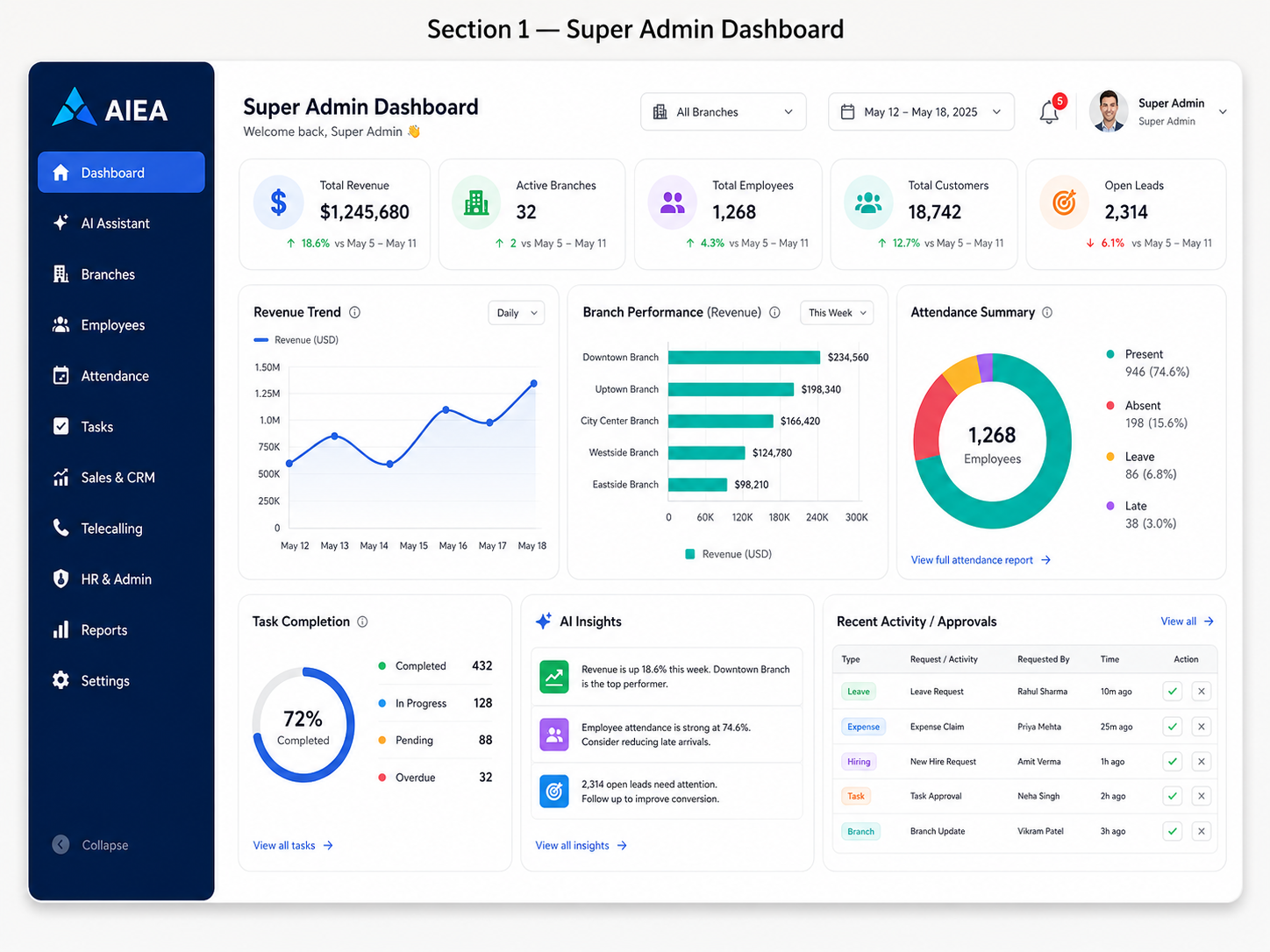
Task: Click the Task Completion info icon
Action: coord(362,622)
